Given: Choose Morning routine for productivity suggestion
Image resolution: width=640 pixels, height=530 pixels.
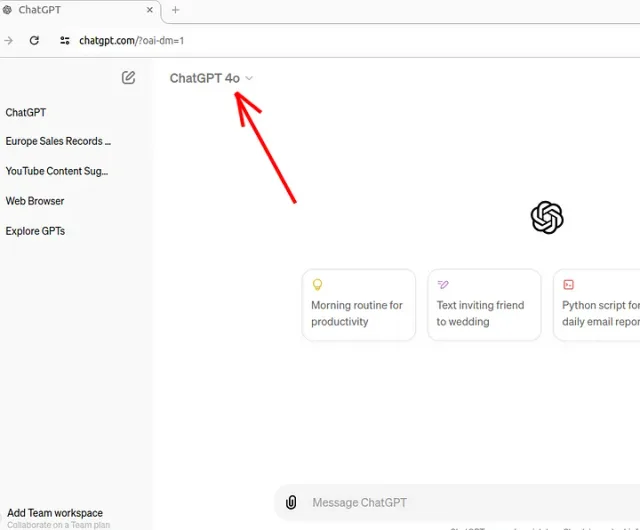Looking at the screenshot, I should [x=358, y=305].
